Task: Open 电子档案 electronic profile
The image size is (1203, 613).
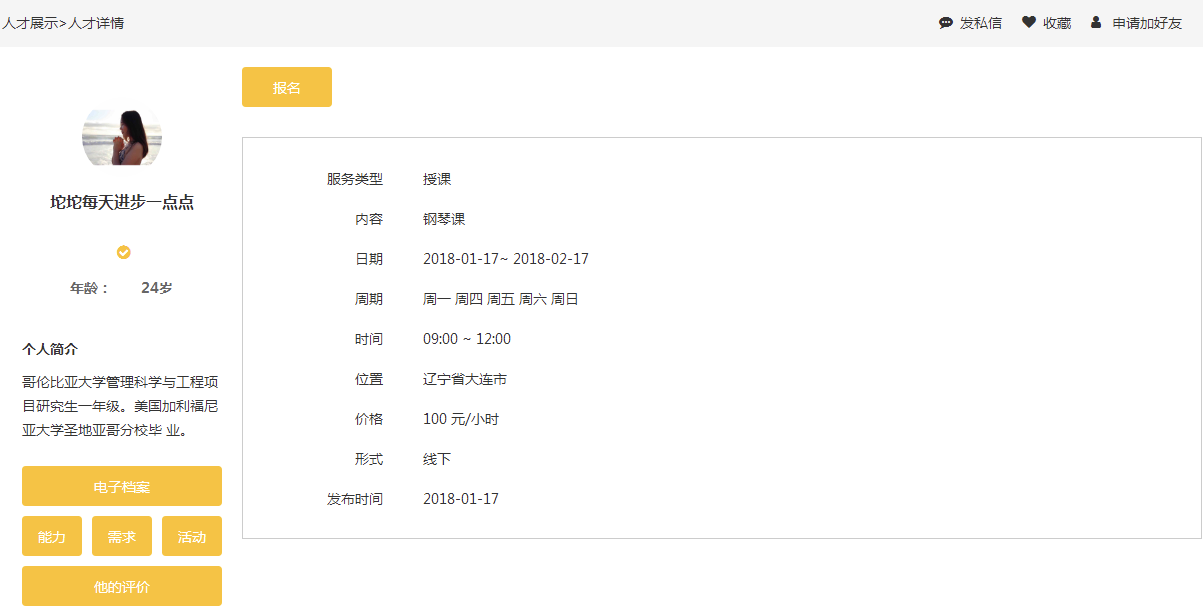Action: pos(122,486)
